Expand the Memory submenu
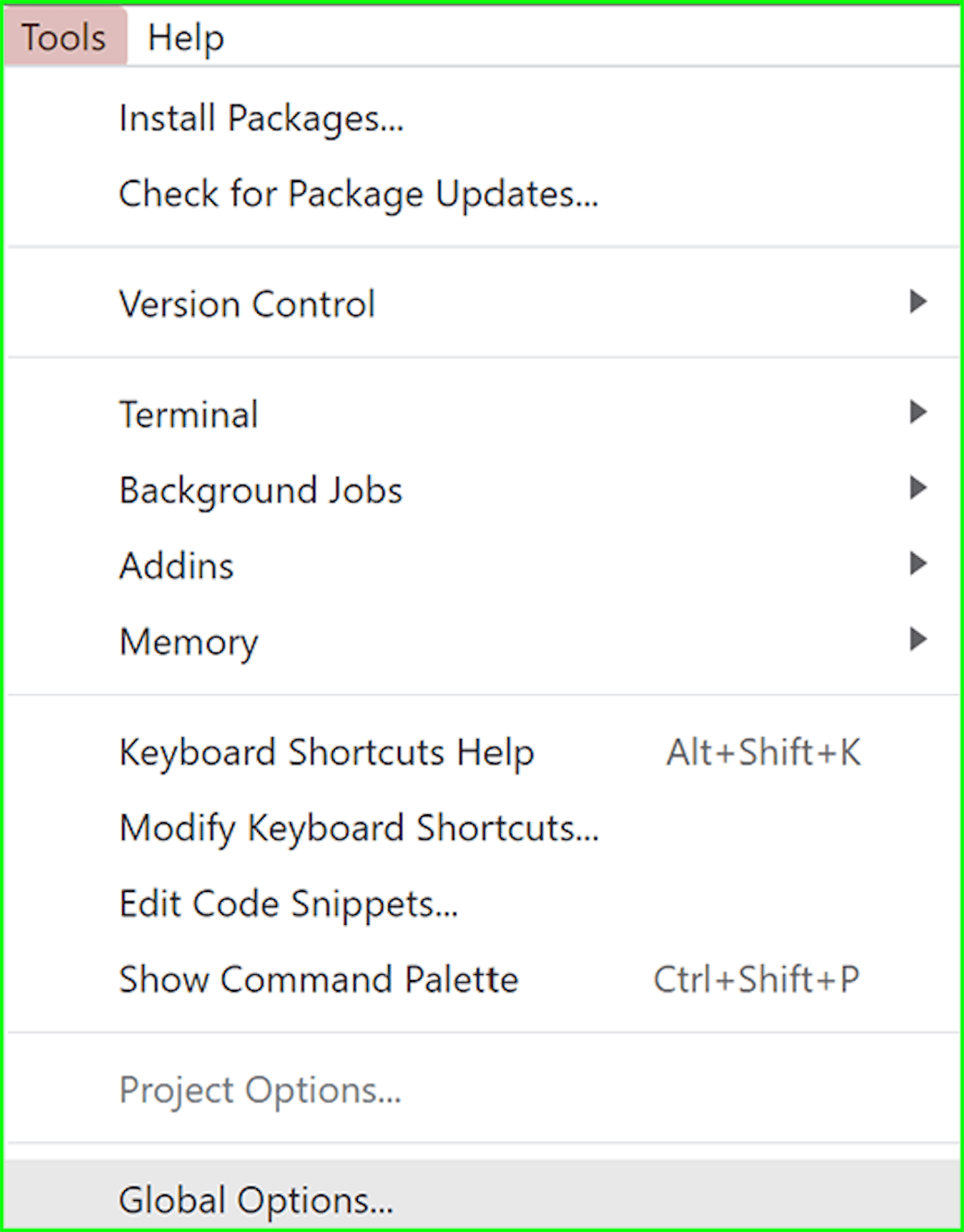This screenshot has width=964, height=1232. 918,640
